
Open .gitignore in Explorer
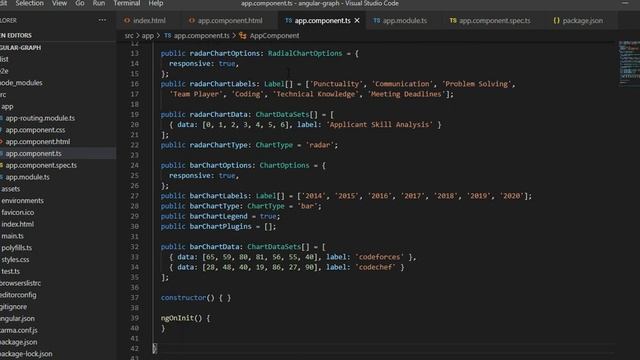tap(13, 307)
